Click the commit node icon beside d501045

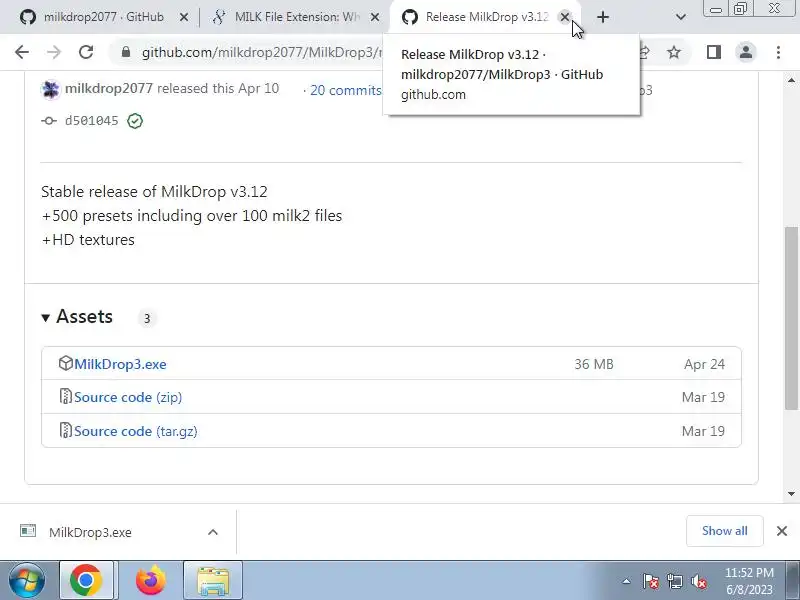[x=49, y=121]
